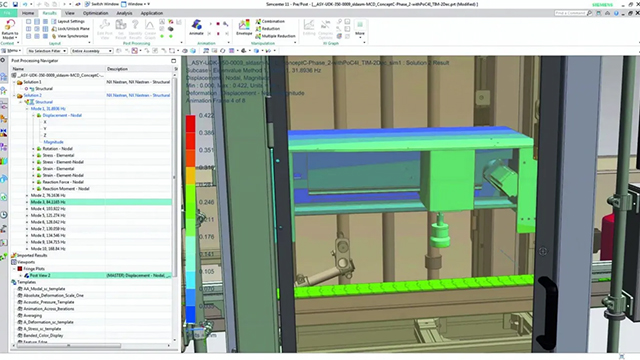The image size is (640, 360).
Task: Open the No Selection Filter dropdown
Action: (47, 51)
